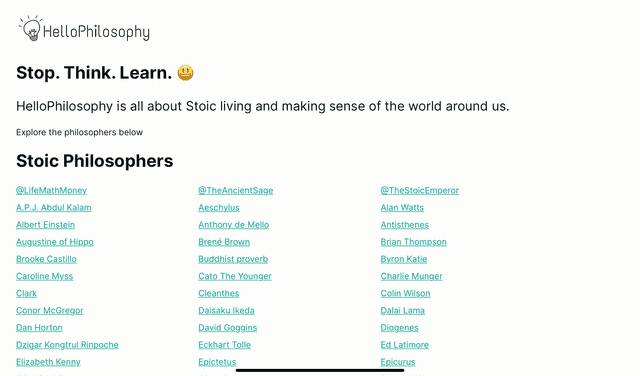Click the HelloPhilosophy lightbulb logo icon
Viewport: 640px width, 376px height.
pyautogui.click(x=30, y=28)
